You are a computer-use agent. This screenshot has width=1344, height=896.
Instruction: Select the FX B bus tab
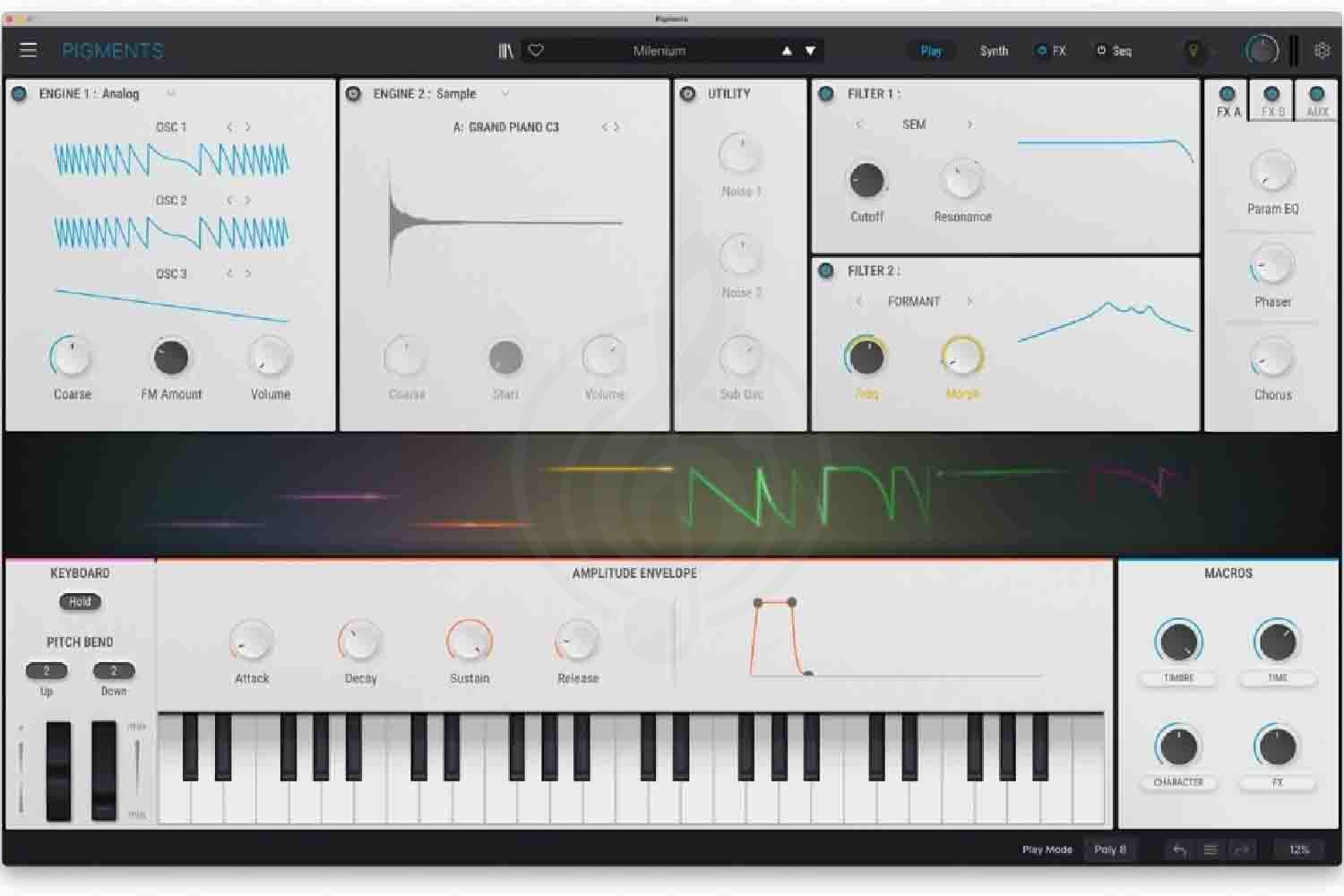coord(1271,102)
